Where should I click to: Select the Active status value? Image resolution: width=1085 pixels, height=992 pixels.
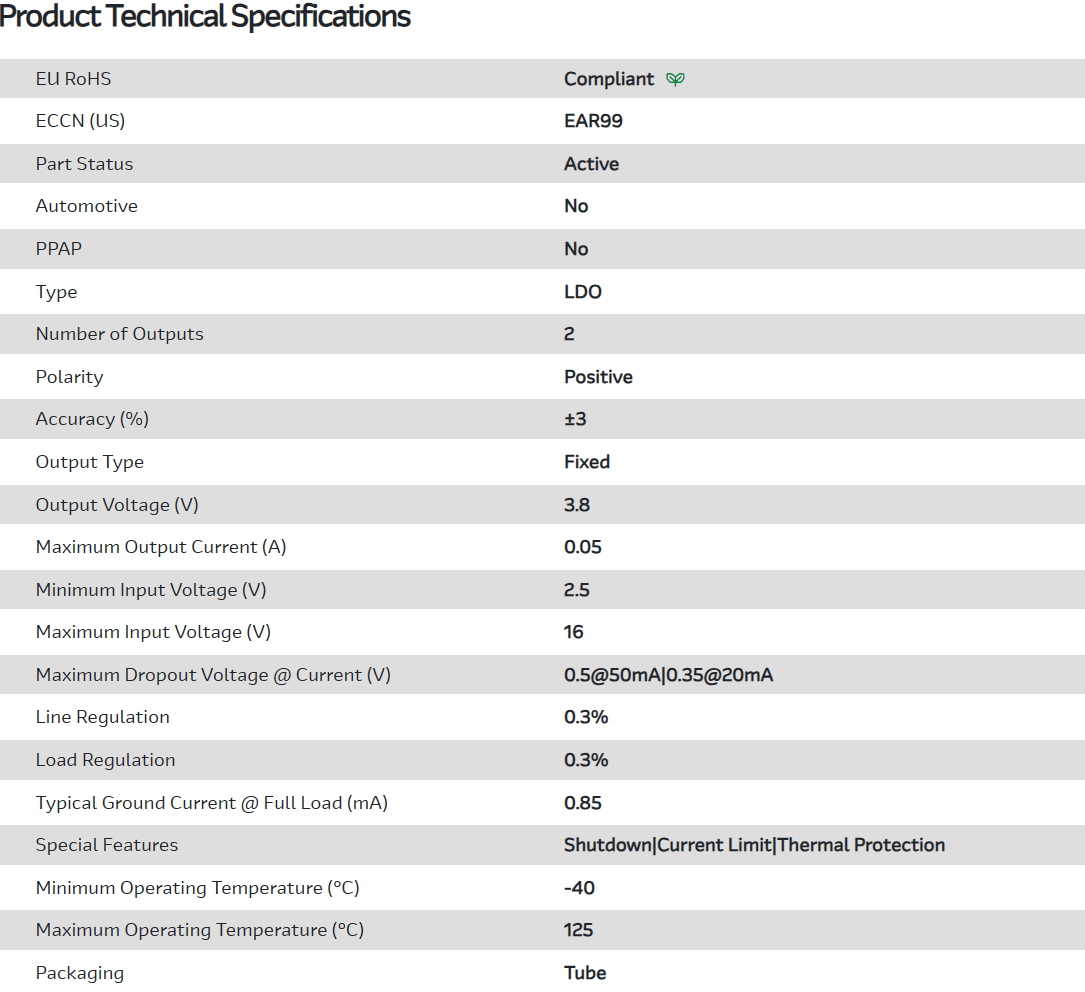tap(591, 164)
